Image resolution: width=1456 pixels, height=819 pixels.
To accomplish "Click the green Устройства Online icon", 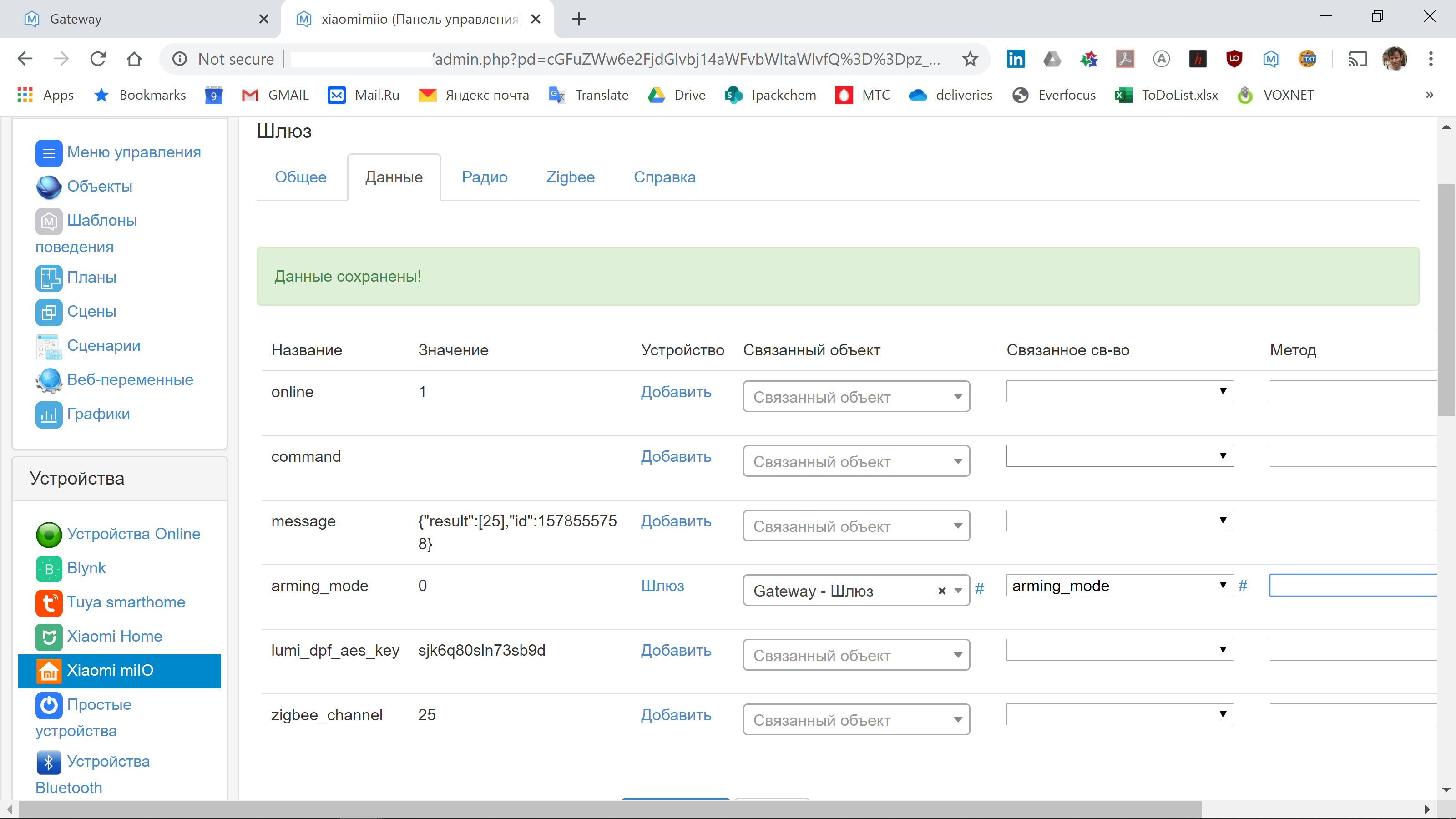I will pos(49,535).
